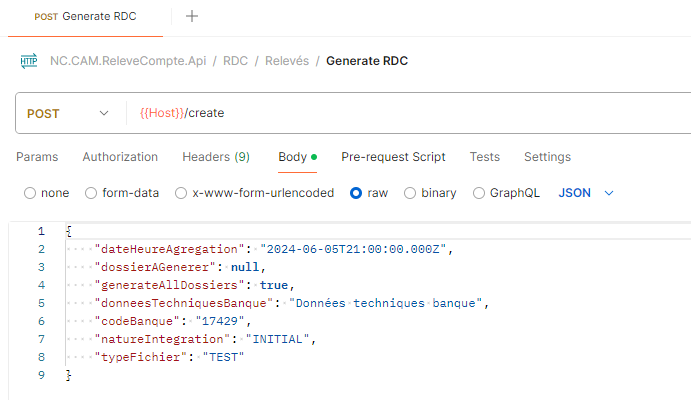Viewport: 691px width, 400px height.
Task: Select the binary body option
Action: click(x=411, y=193)
